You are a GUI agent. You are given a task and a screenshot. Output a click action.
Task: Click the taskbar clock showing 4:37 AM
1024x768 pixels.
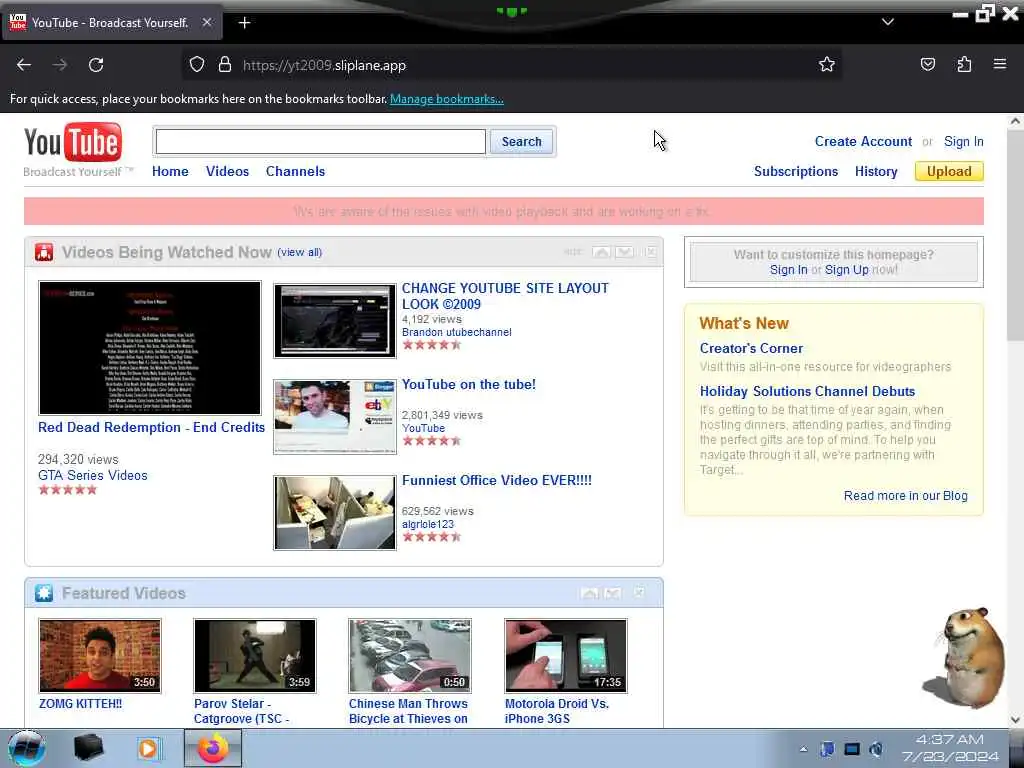[950, 748]
